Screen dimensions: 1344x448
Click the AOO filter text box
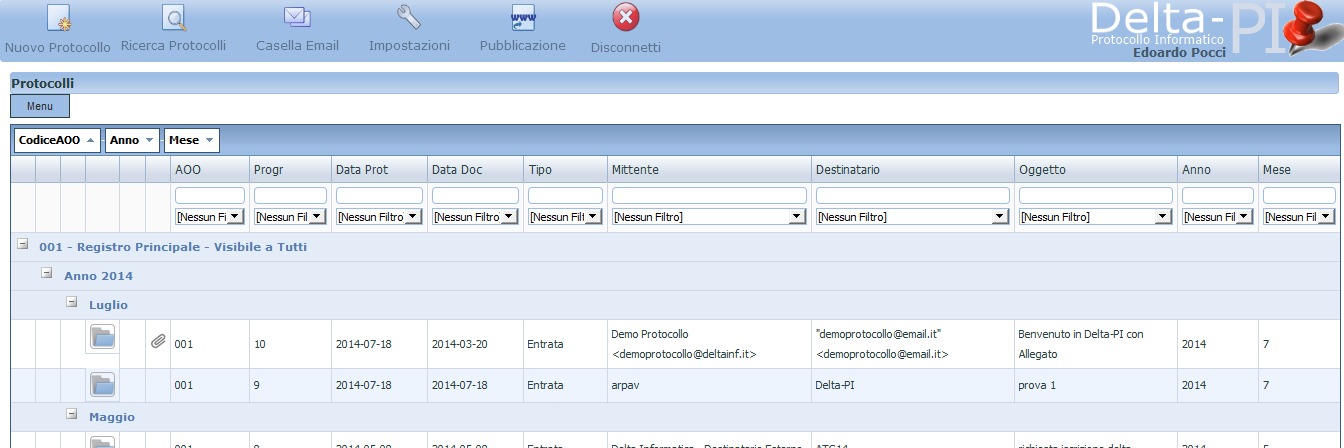(210, 195)
